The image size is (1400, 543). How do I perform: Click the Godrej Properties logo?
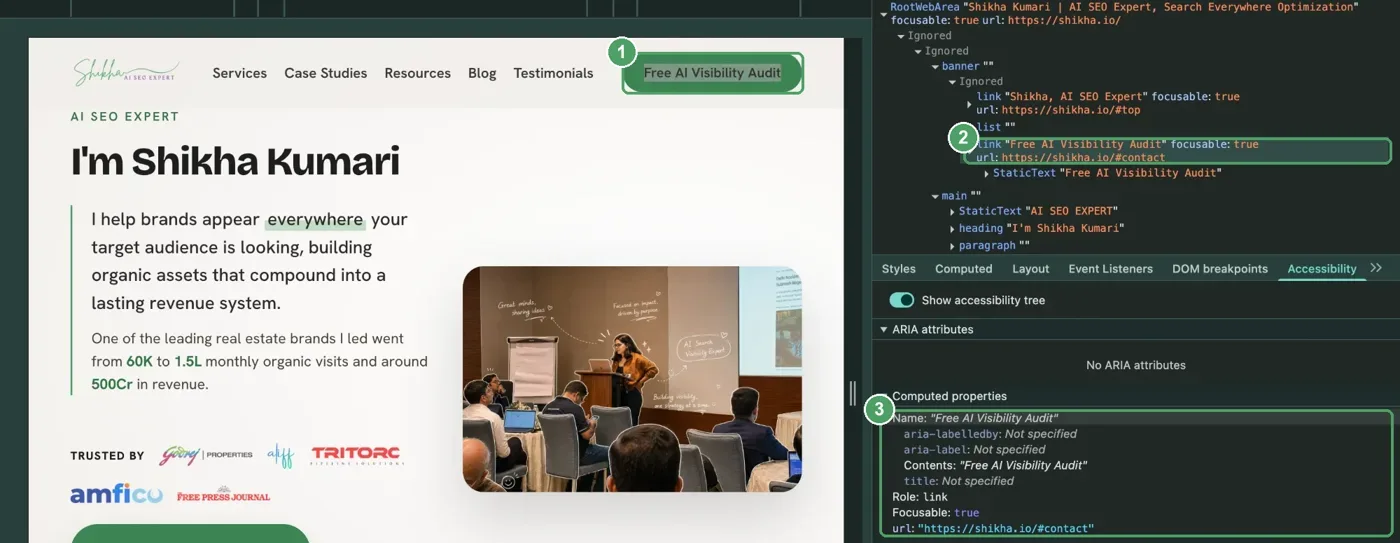(x=206, y=455)
